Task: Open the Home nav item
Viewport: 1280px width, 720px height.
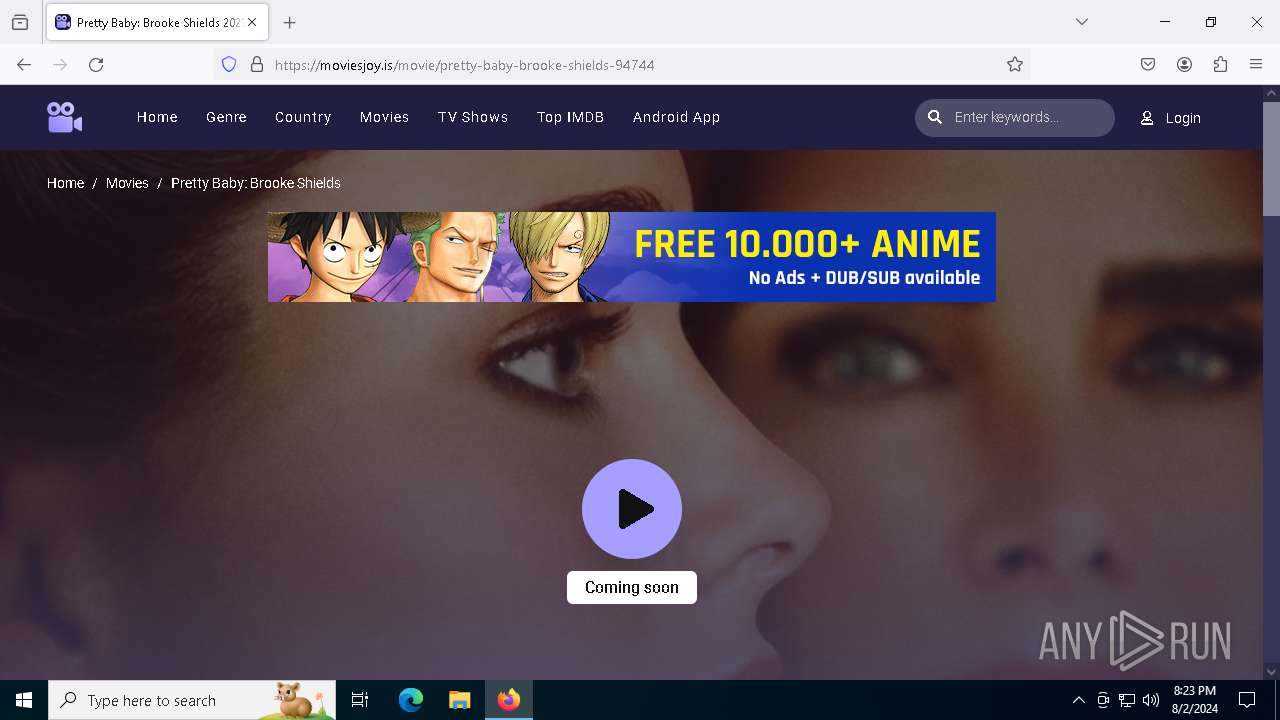Action: point(157,117)
